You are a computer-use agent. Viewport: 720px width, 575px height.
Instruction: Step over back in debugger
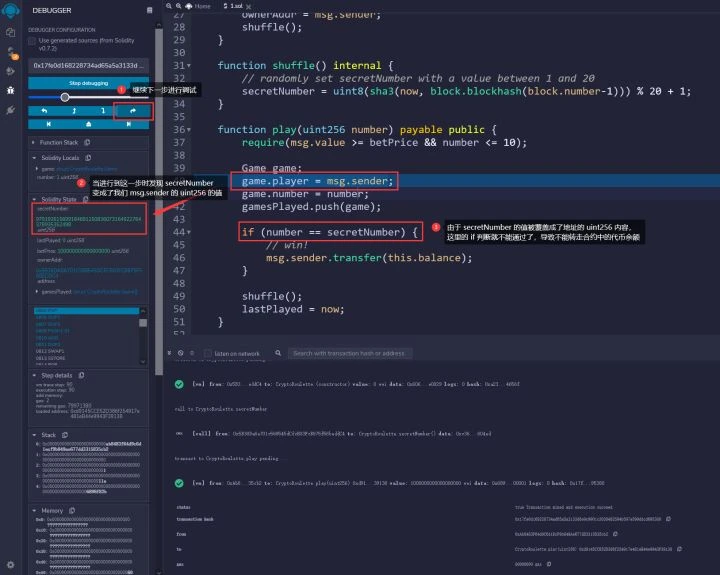point(44,111)
